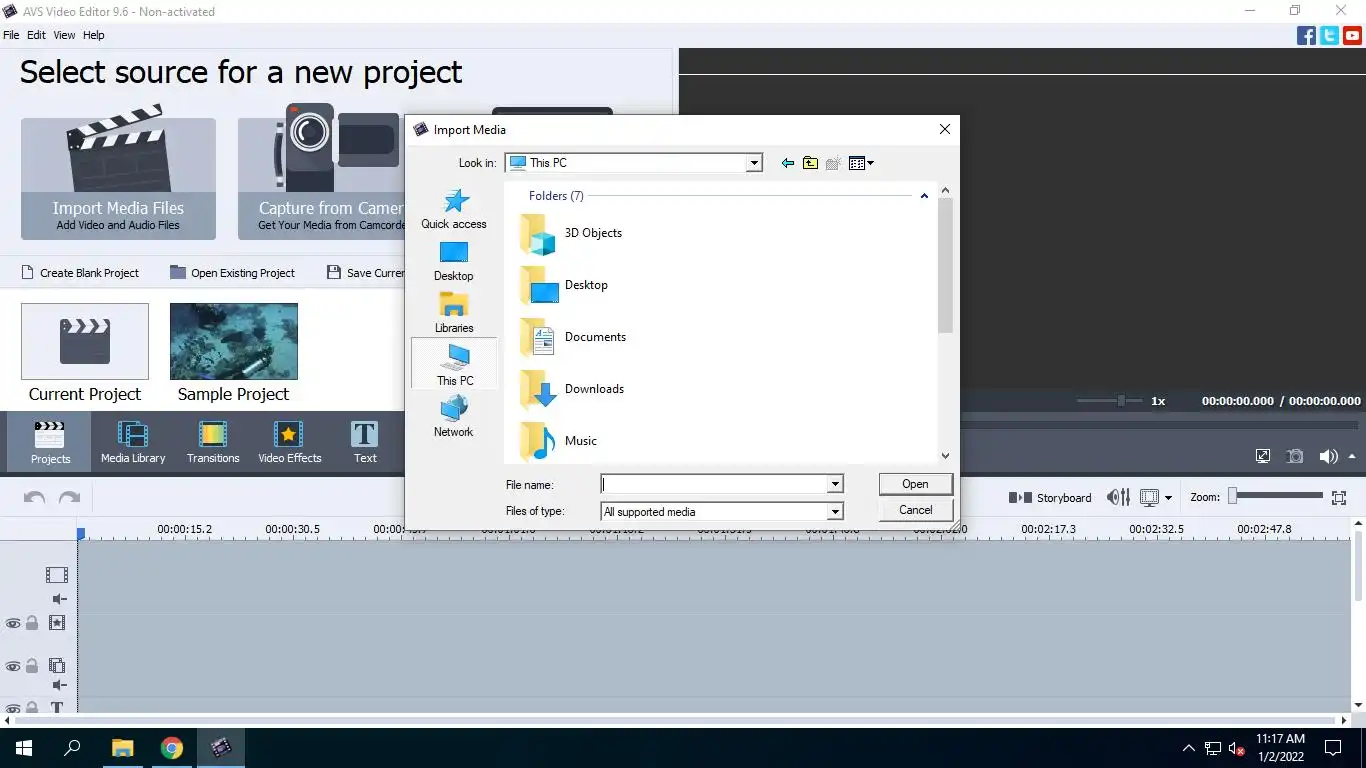Image resolution: width=1366 pixels, height=768 pixels.
Task: Adjust the 1x playback speed slider
Action: point(1121,400)
